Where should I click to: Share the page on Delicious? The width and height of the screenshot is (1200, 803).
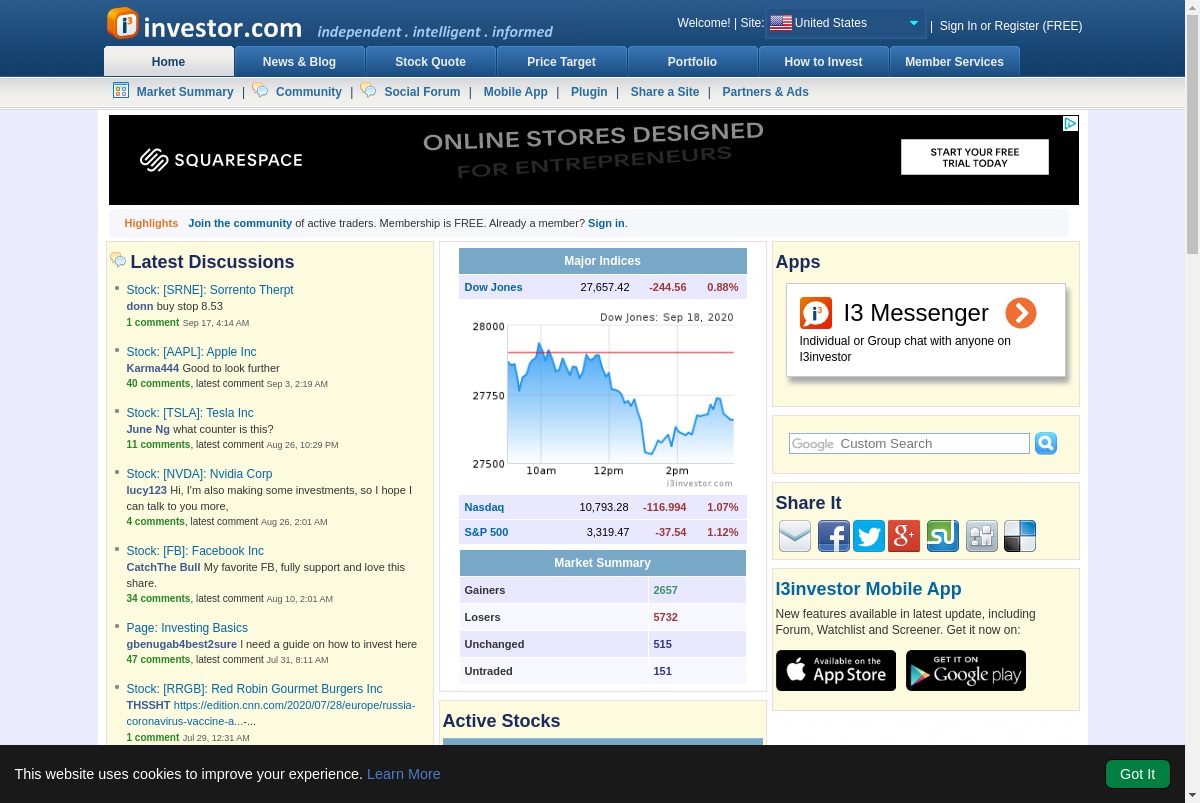point(1020,536)
